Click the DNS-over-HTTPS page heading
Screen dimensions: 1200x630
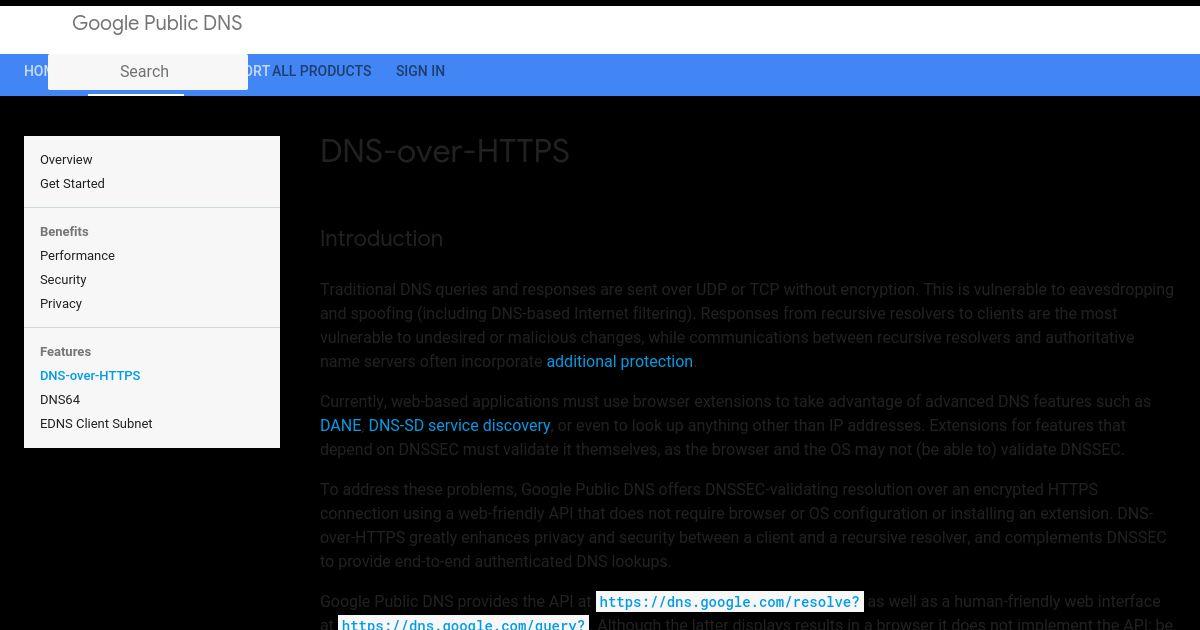(444, 151)
